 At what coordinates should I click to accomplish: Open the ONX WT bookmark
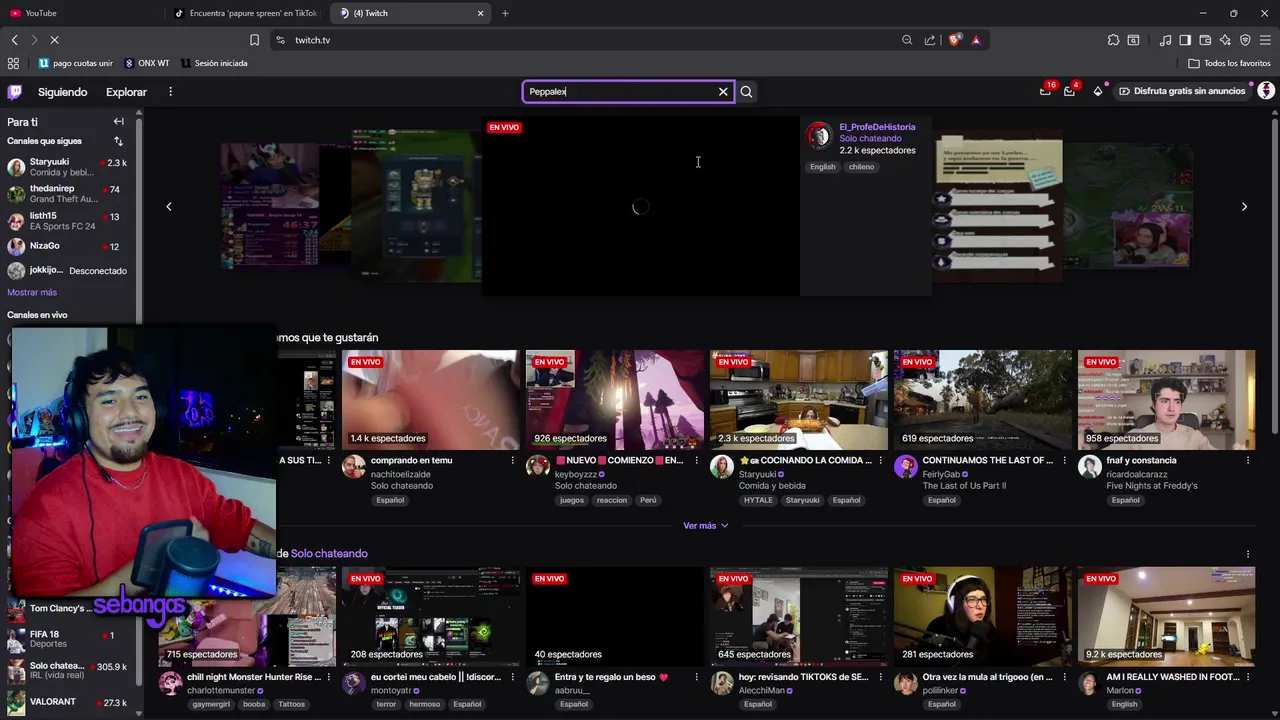(x=147, y=63)
